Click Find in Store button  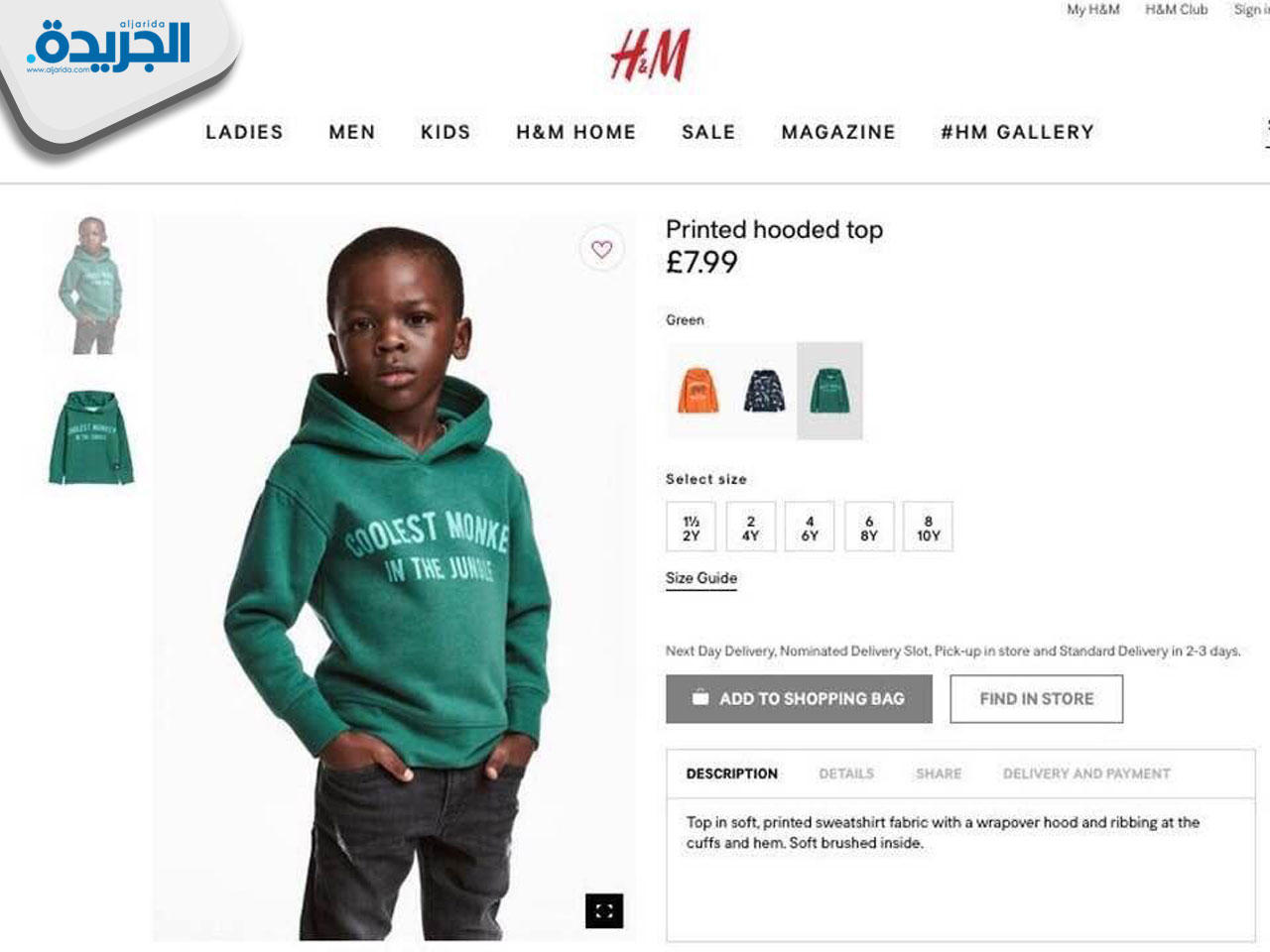pyautogui.click(x=1037, y=699)
